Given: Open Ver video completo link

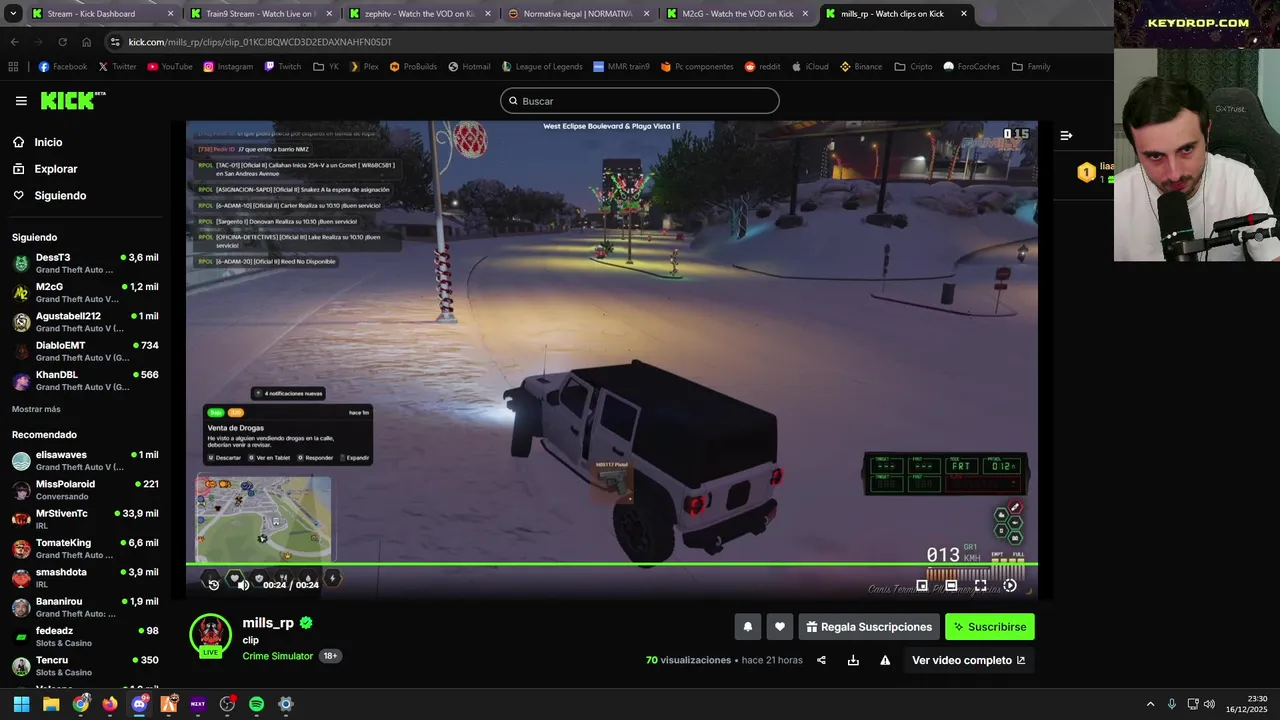Looking at the screenshot, I should point(968,660).
